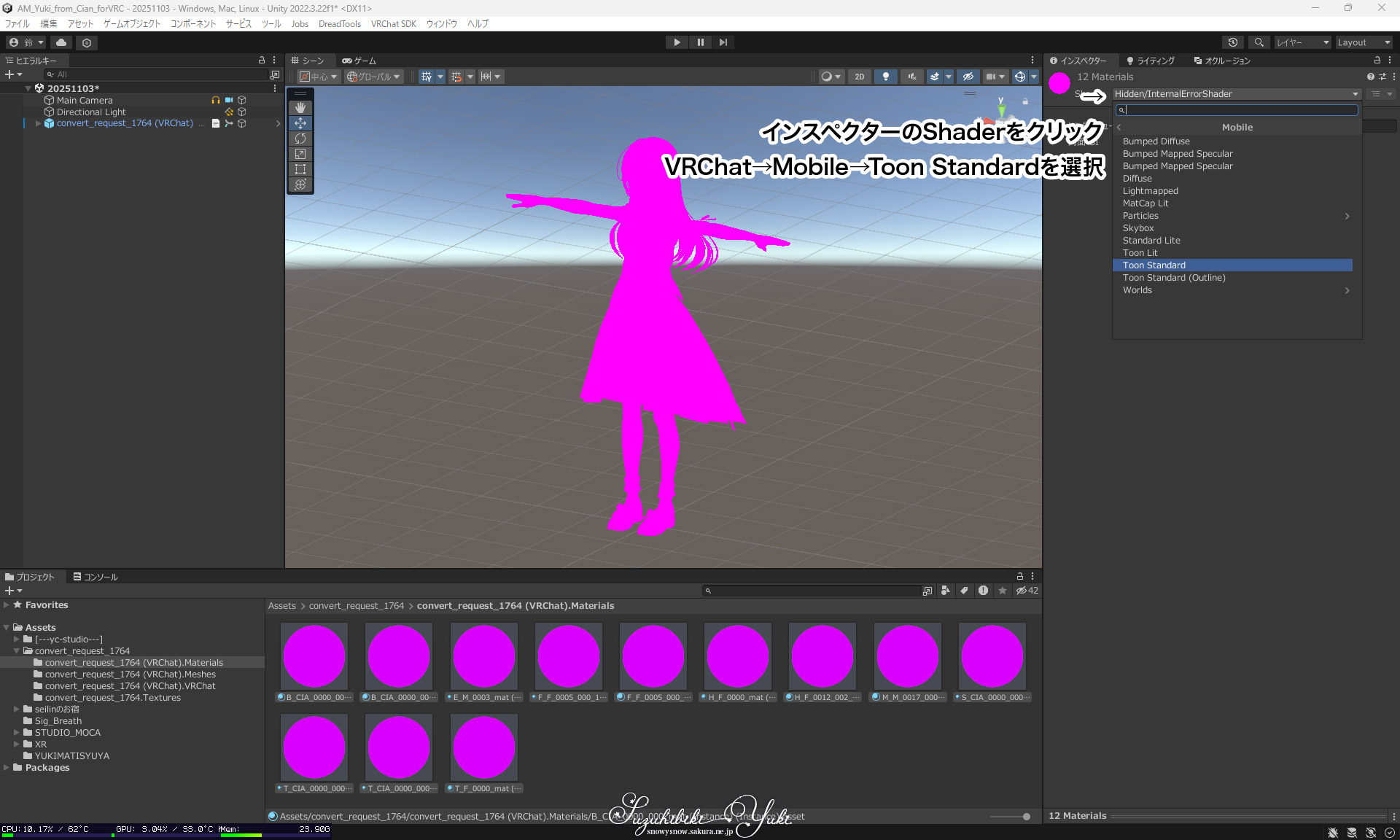1400x840 pixels.
Task: Click the Pause button
Action: pos(700,42)
